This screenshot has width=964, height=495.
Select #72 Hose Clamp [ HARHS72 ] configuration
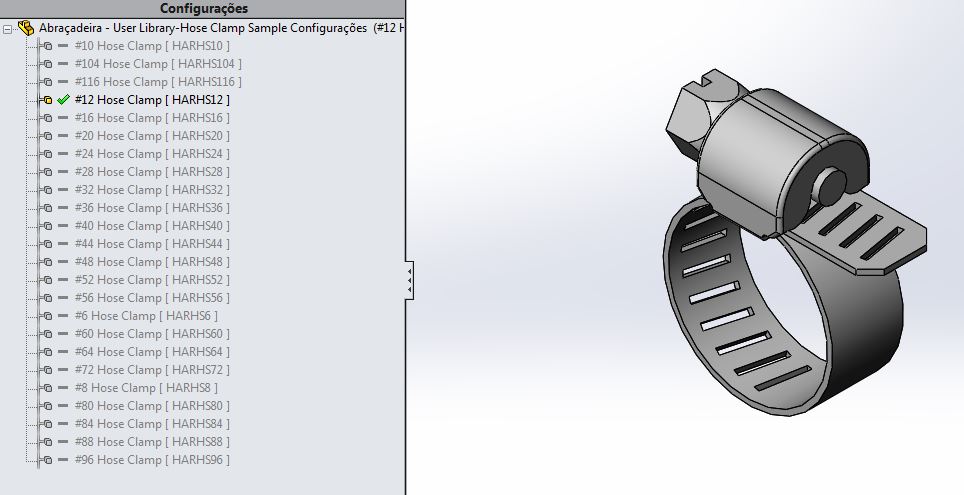152,370
